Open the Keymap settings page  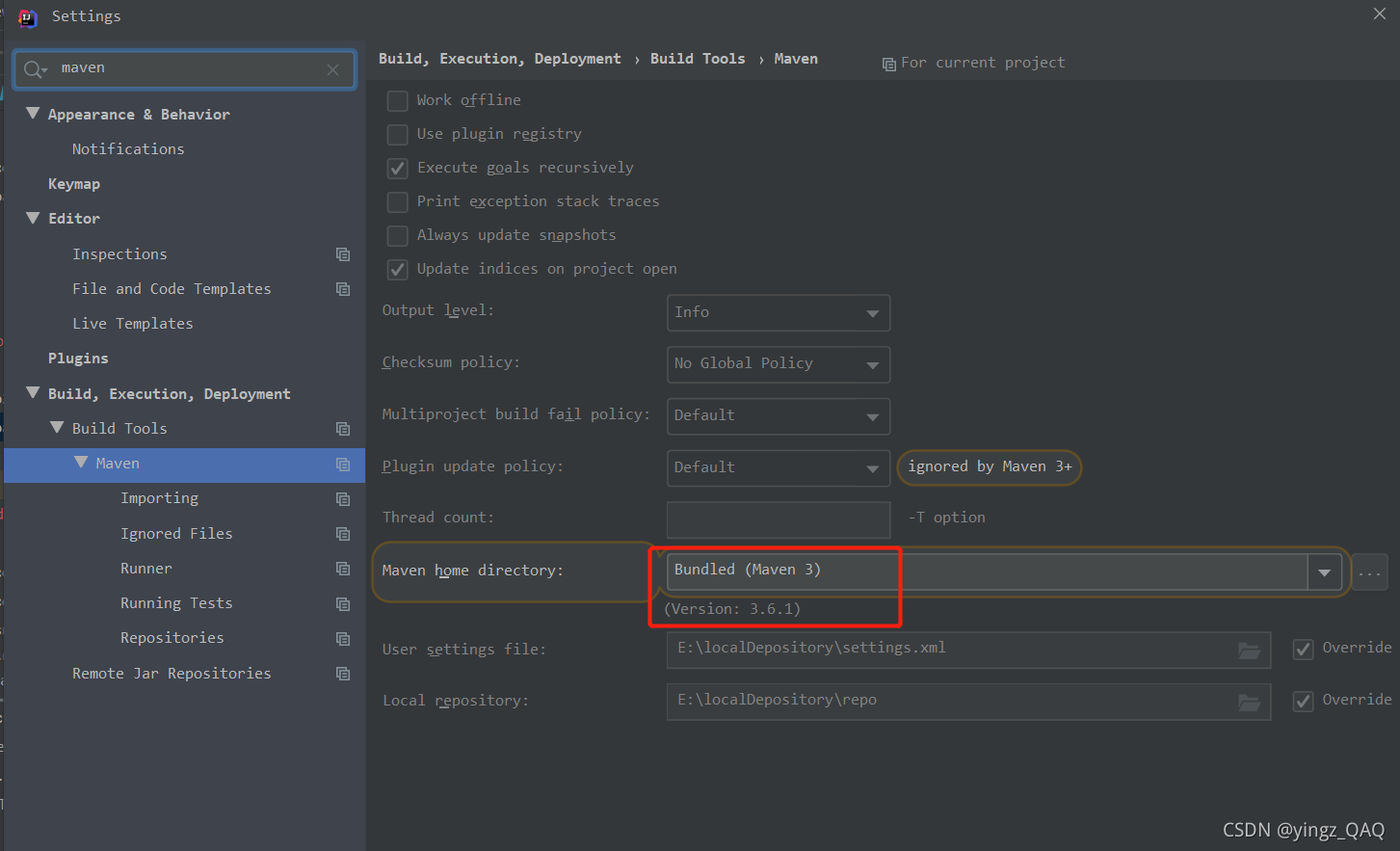(74, 184)
